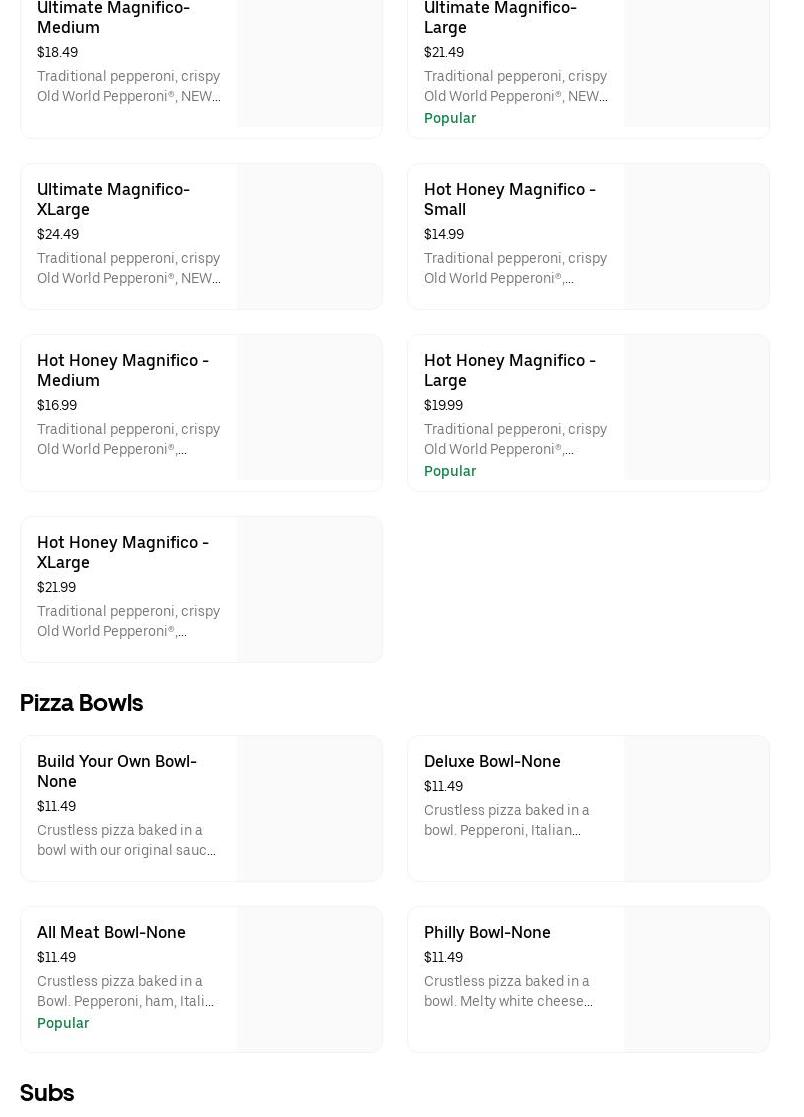Viewport: 804px width, 1117px height.
Task: Click the $24.49 price of Ultimate Magnifico-XLarge
Action: click(x=58, y=234)
